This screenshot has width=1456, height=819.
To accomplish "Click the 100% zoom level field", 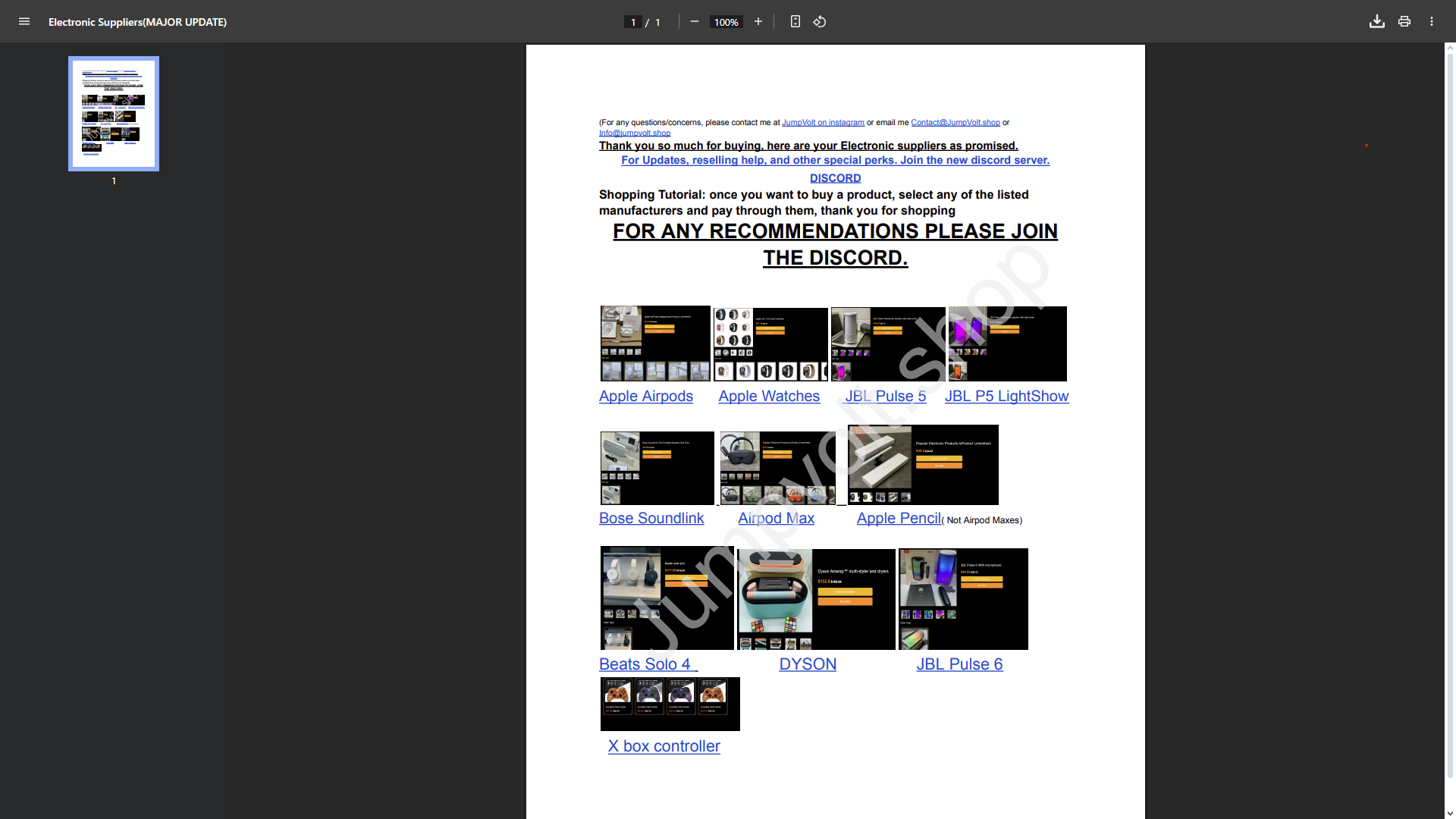I will 726,23.
